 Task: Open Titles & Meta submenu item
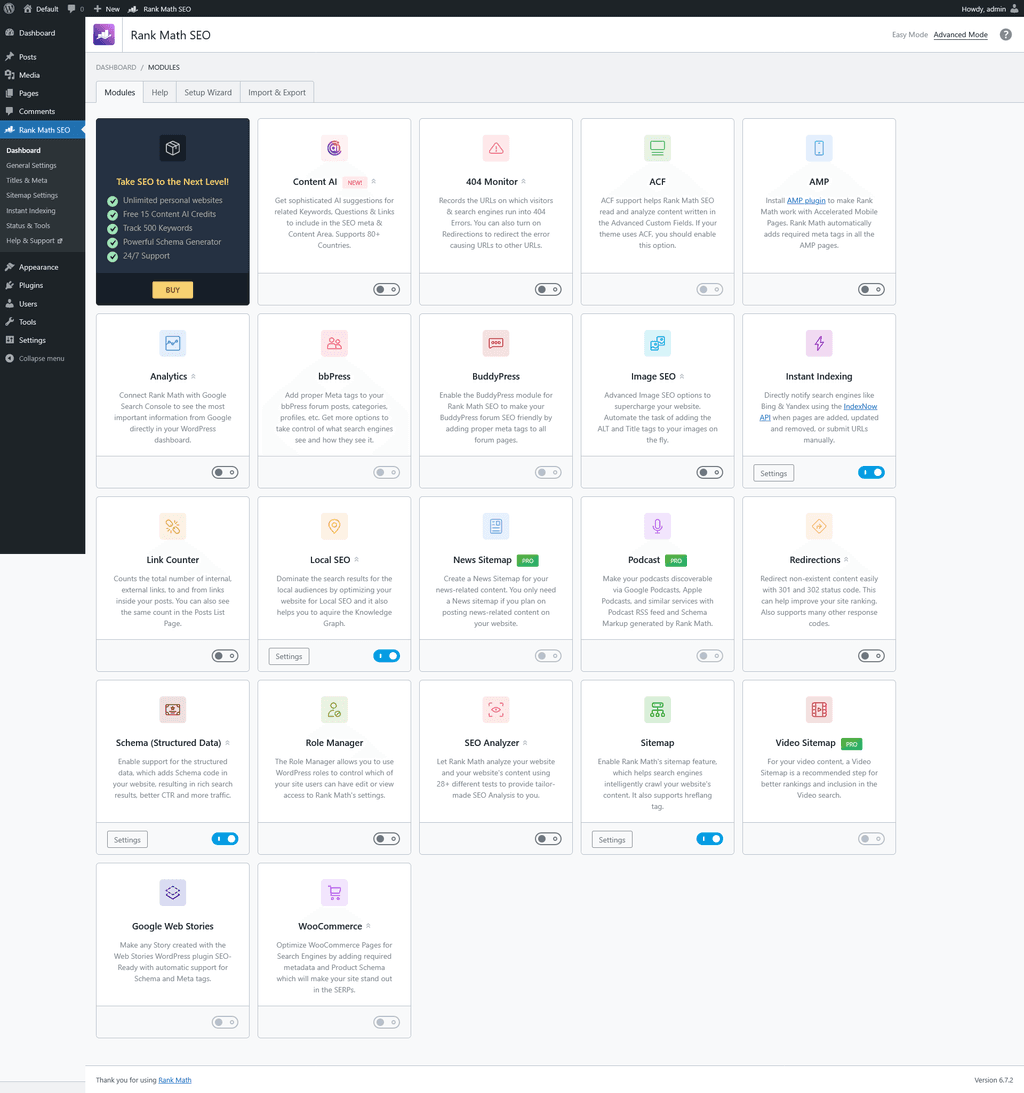tap(26, 181)
